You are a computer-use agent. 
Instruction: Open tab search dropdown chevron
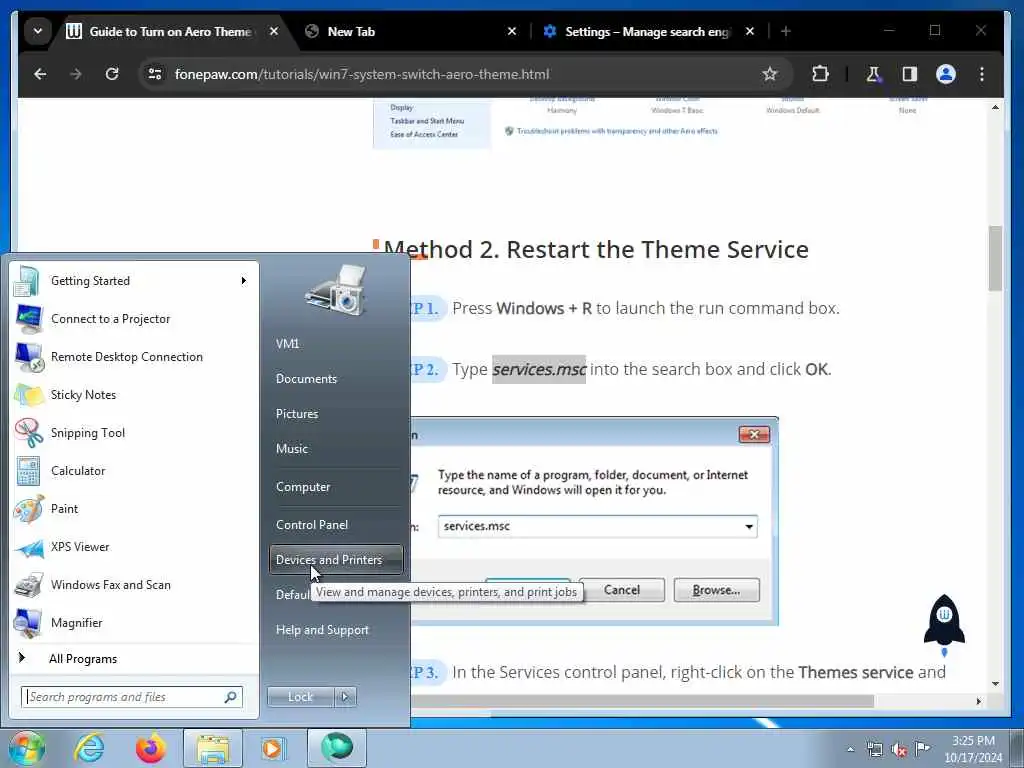(x=38, y=31)
